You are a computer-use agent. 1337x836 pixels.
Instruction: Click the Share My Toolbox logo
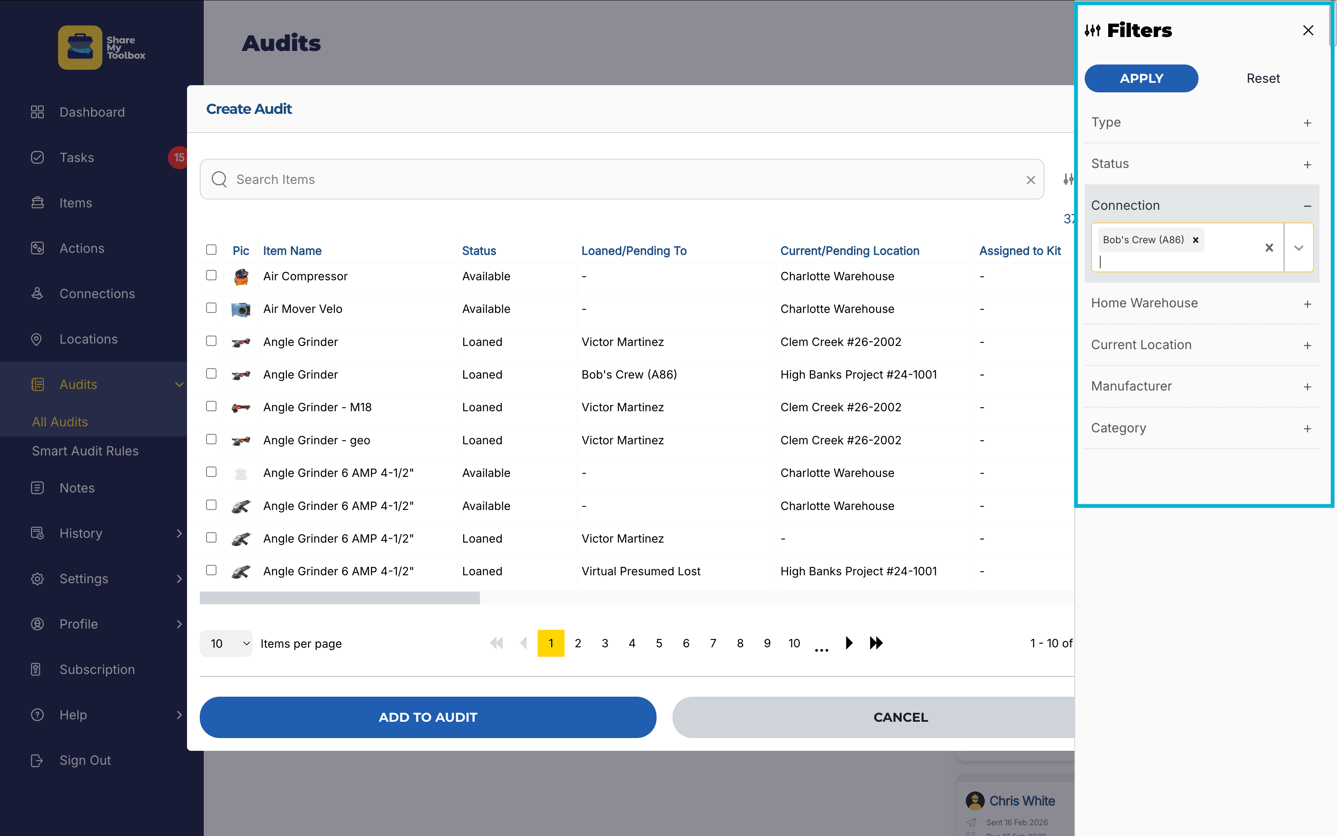[101, 47]
